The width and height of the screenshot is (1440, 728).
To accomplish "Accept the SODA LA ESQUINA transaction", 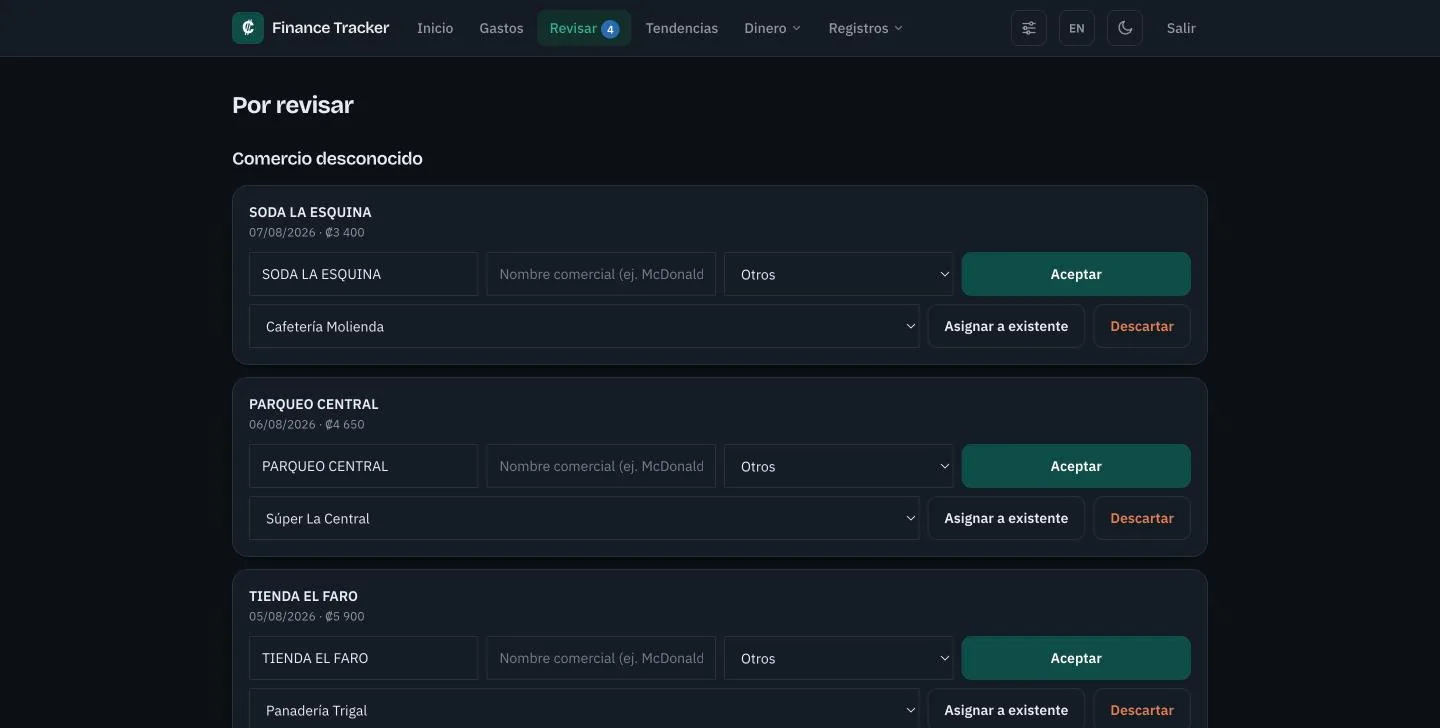I will click(1076, 274).
